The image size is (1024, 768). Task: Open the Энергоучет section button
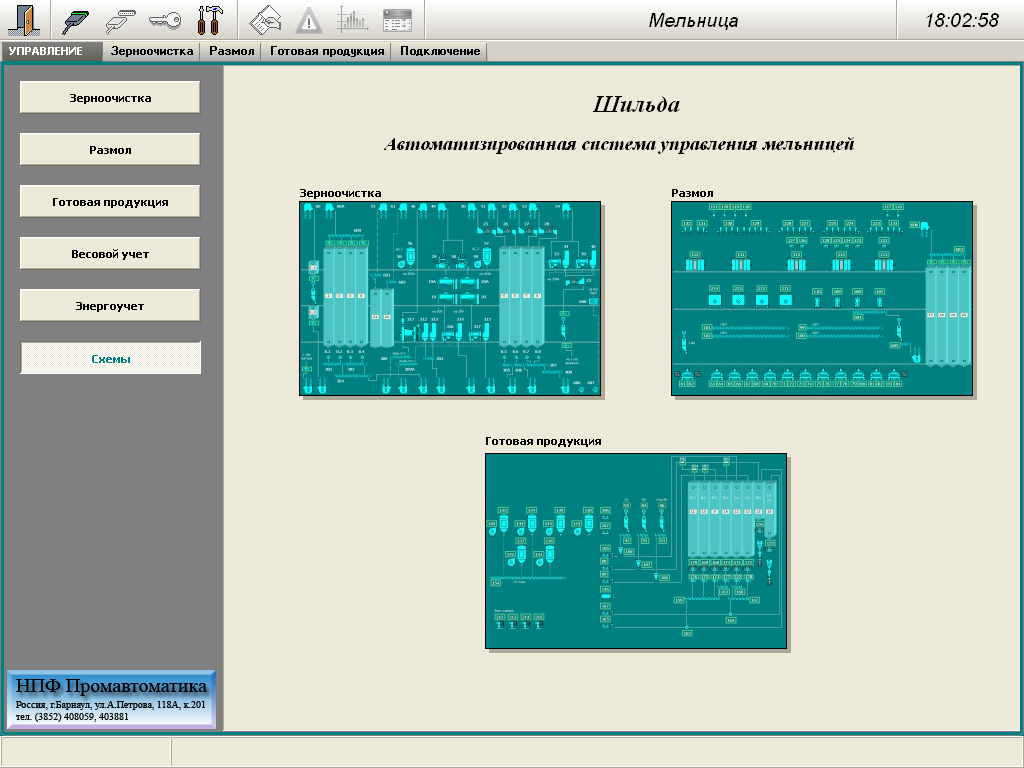(110, 306)
